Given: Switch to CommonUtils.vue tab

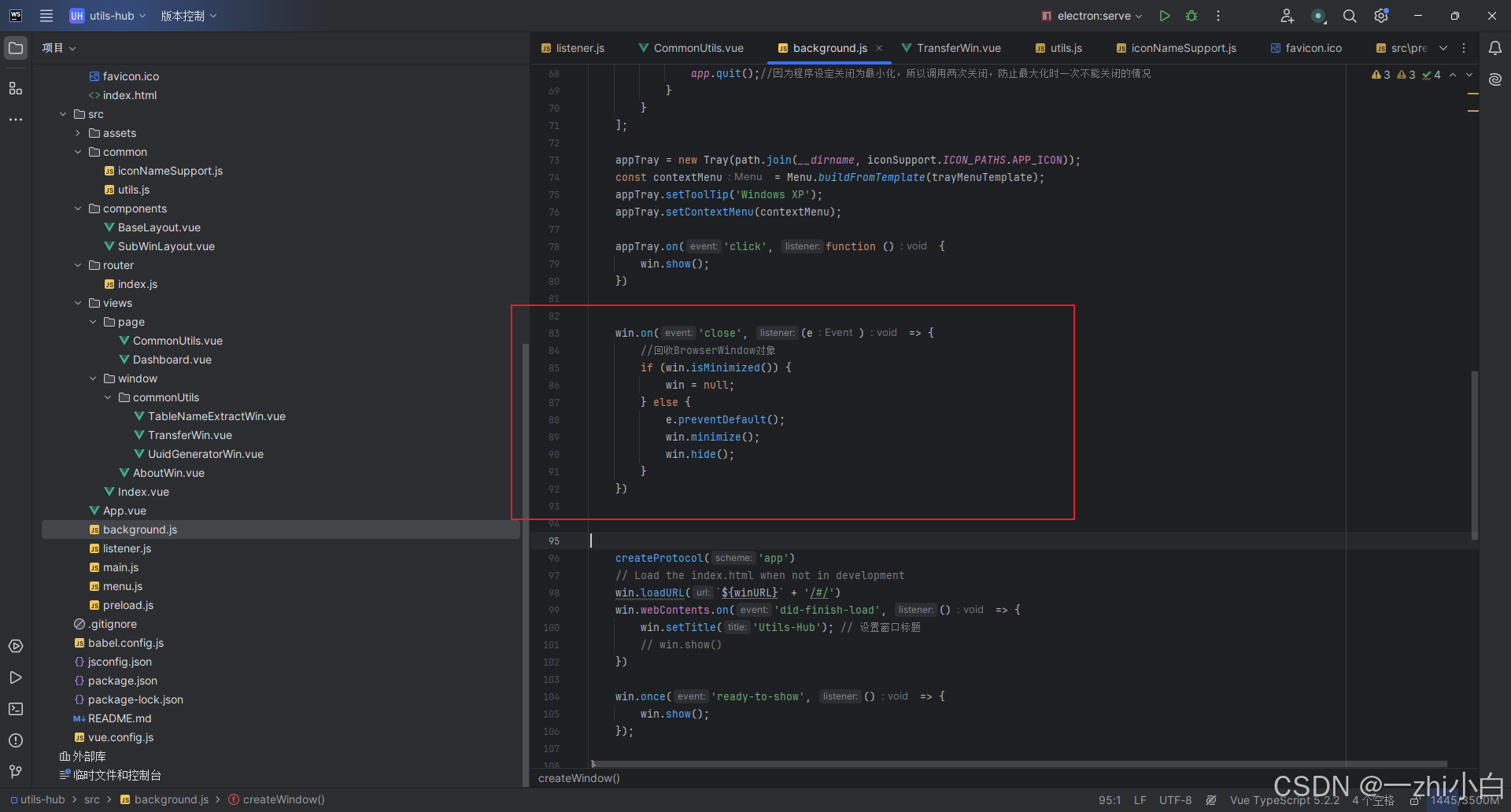Looking at the screenshot, I should 691,48.
